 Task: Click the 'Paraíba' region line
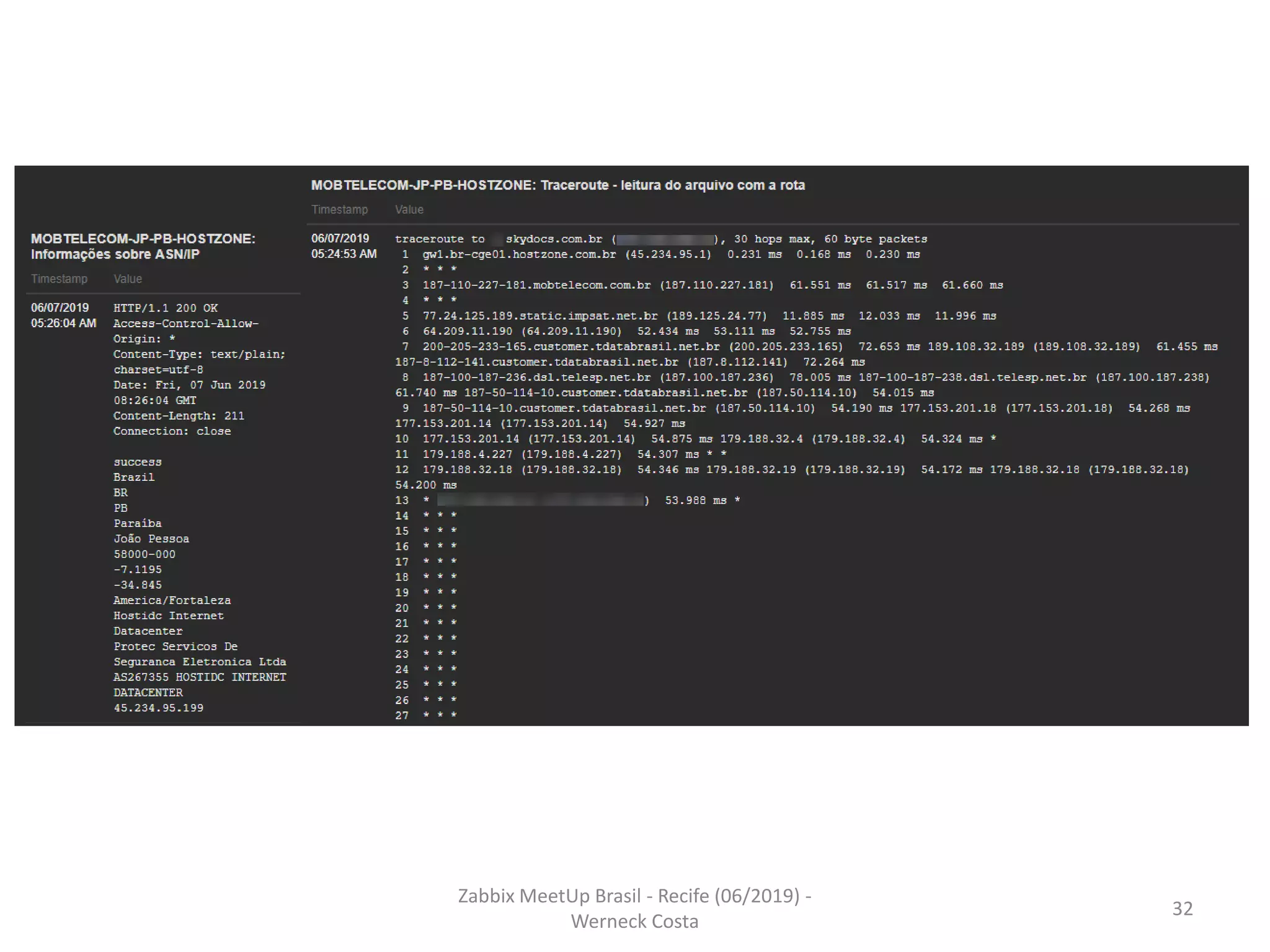[x=138, y=524]
